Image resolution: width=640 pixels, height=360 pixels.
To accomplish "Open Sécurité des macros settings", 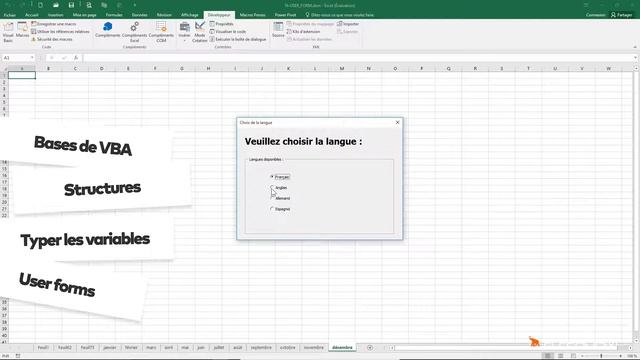I will (52, 39).
